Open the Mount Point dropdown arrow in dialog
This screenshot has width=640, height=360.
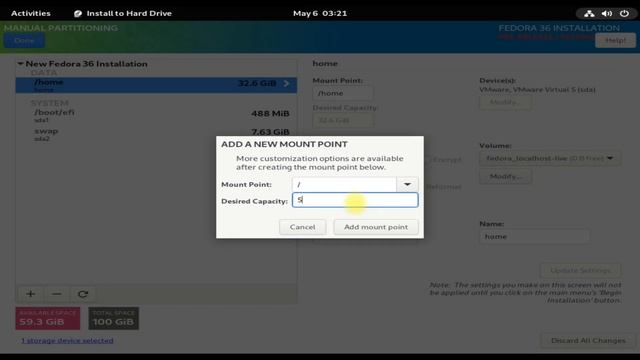[407, 184]
